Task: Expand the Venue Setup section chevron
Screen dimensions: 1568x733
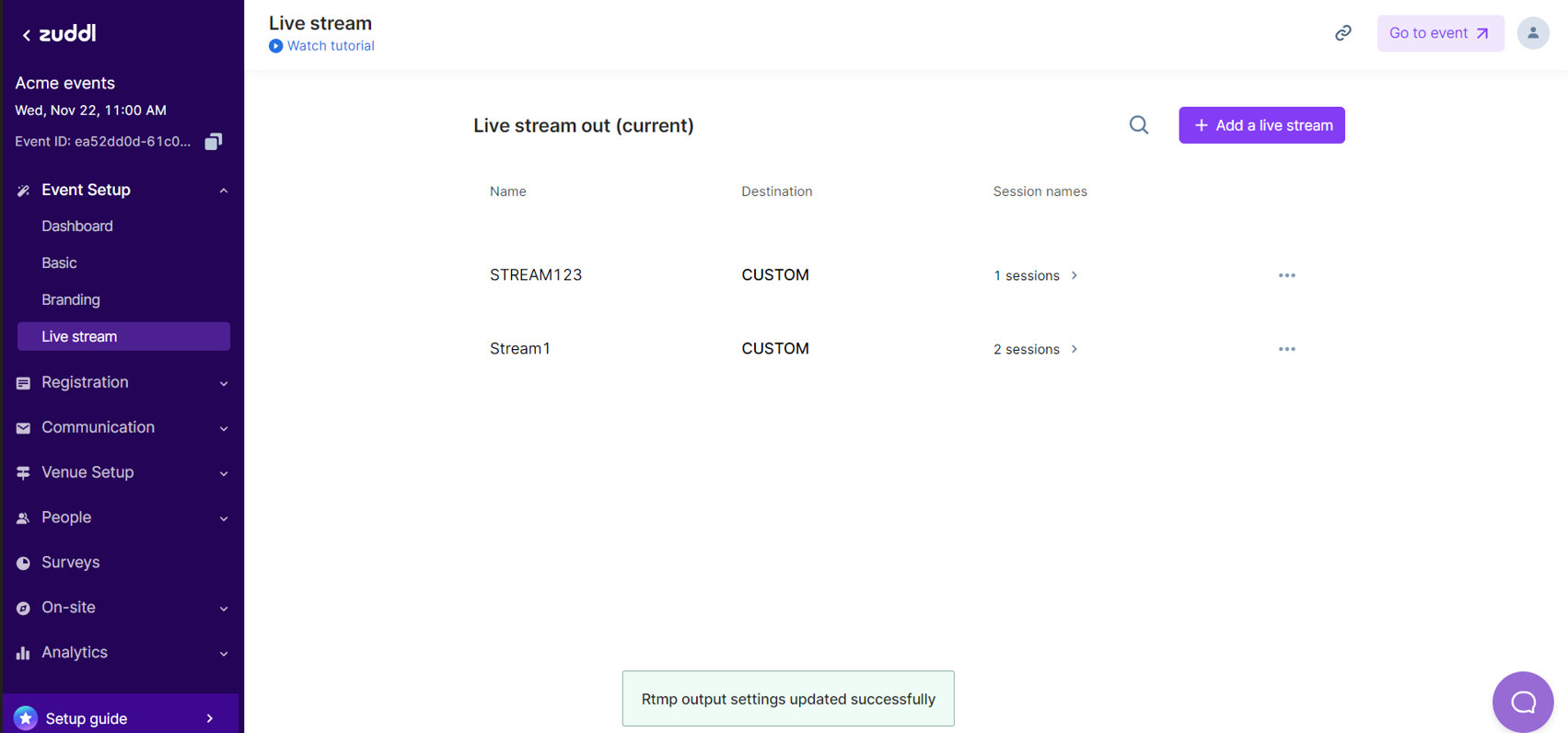Action: (x=224, y=473)
